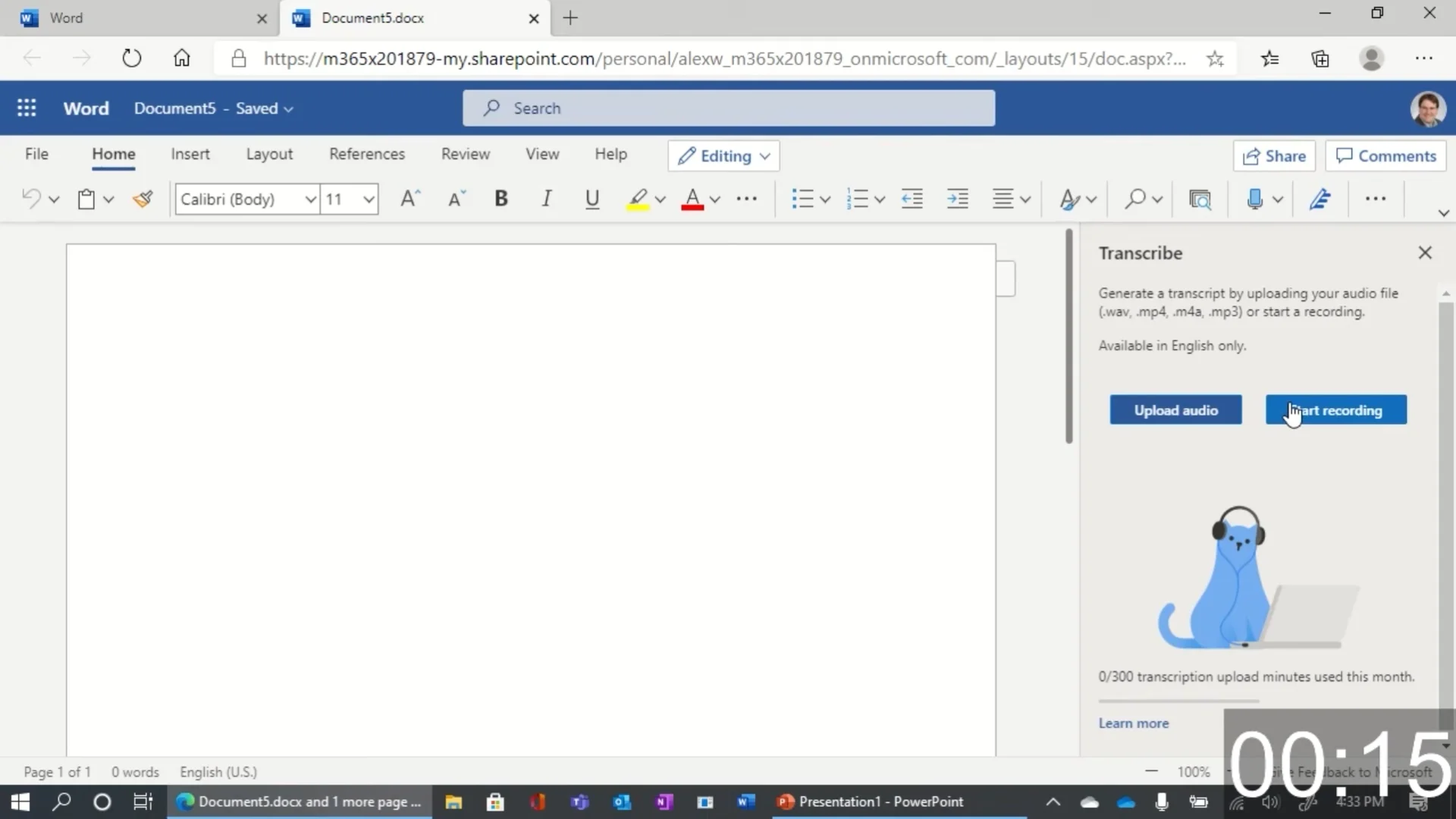
Task: Switch to the References tab
Action: 367,154
